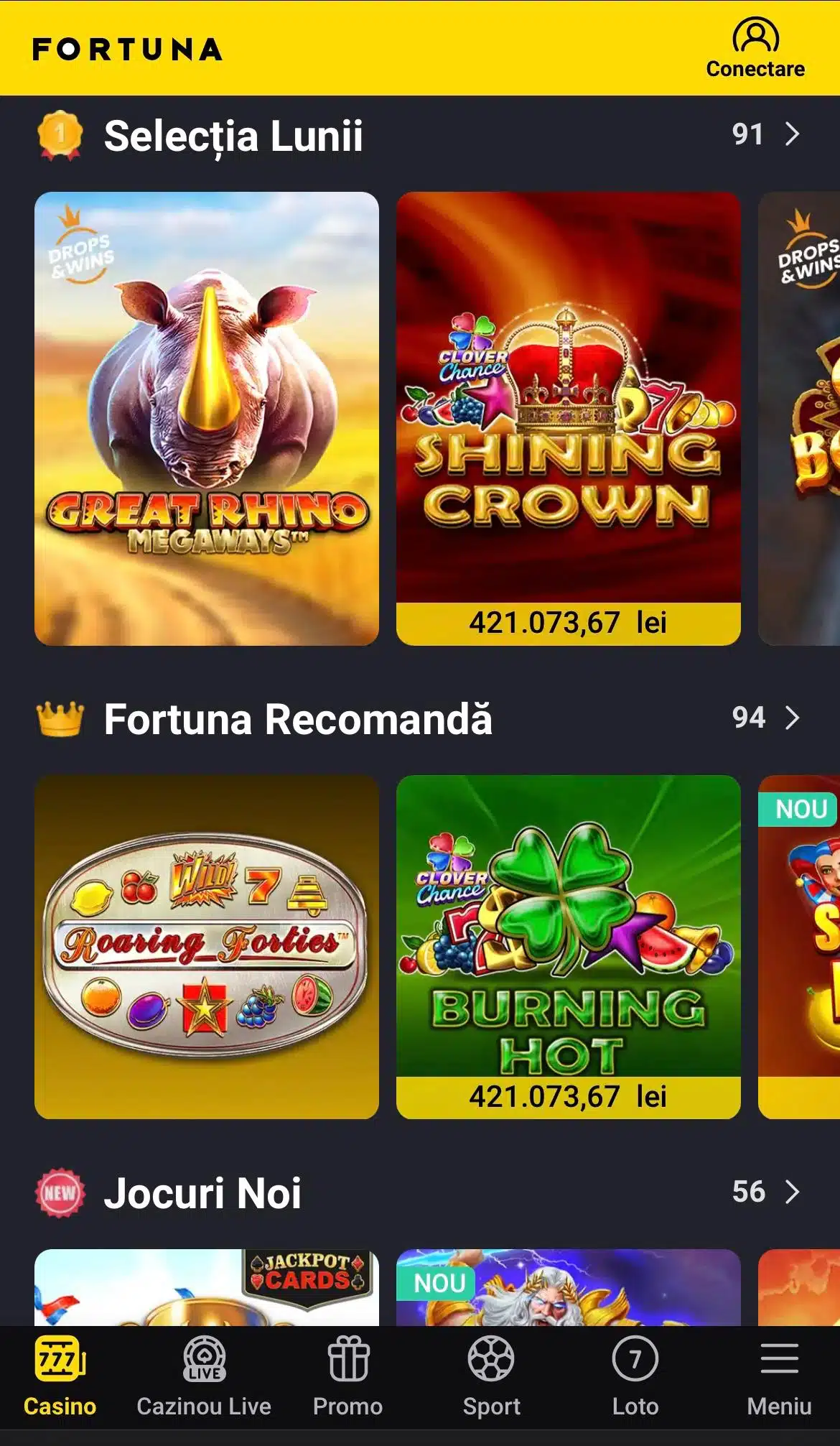This screenshot has height=1446, width=840.
Task: Open the Roaring Forties game
Action: pos(207,947)
